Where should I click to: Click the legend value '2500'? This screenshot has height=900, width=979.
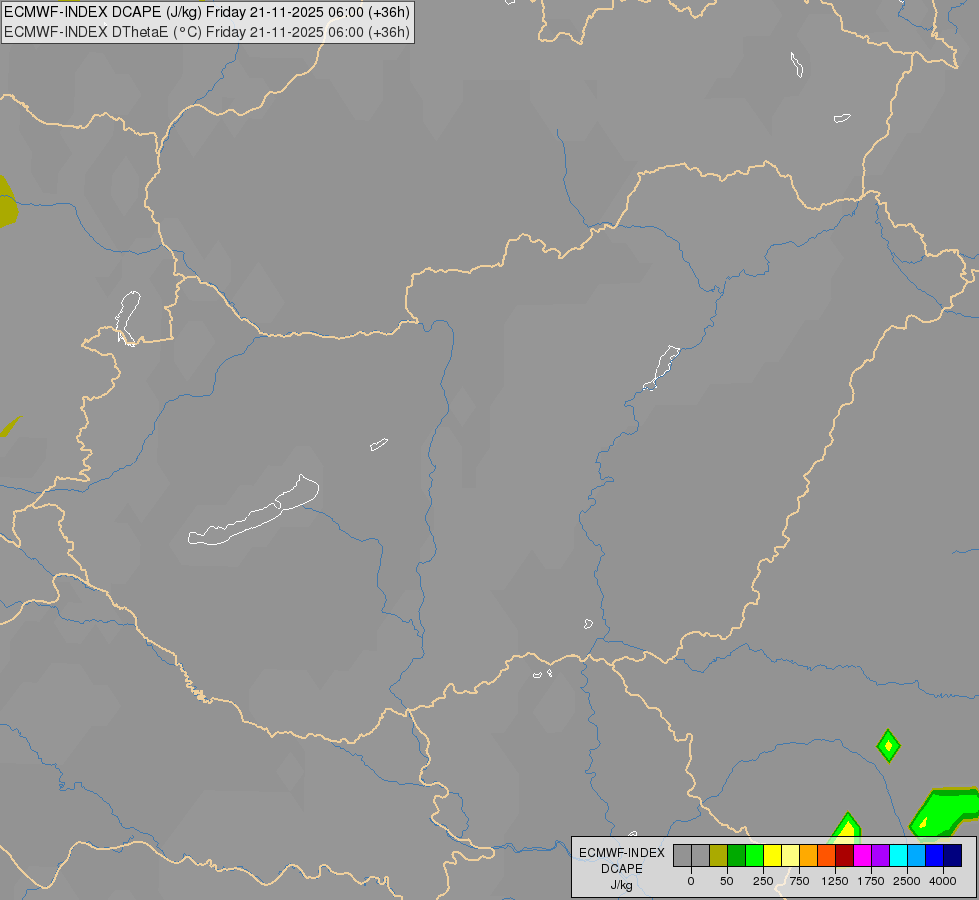(x=907, y=881)
